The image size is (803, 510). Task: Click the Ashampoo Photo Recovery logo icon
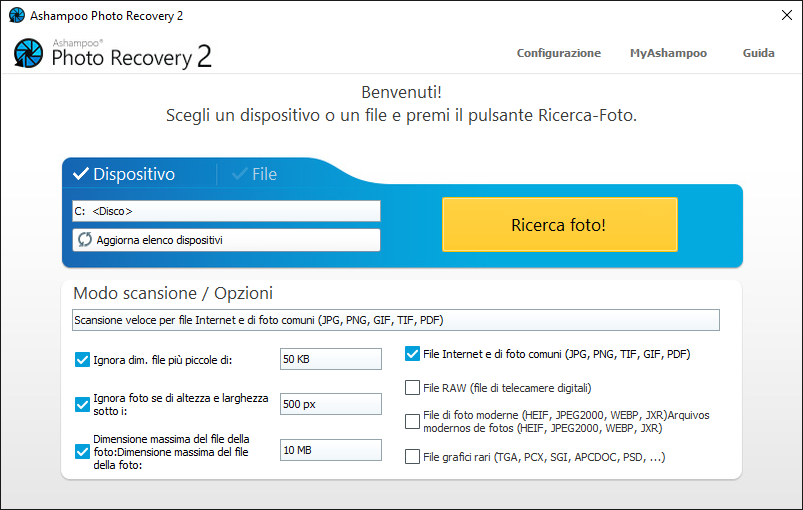(28, 53)
